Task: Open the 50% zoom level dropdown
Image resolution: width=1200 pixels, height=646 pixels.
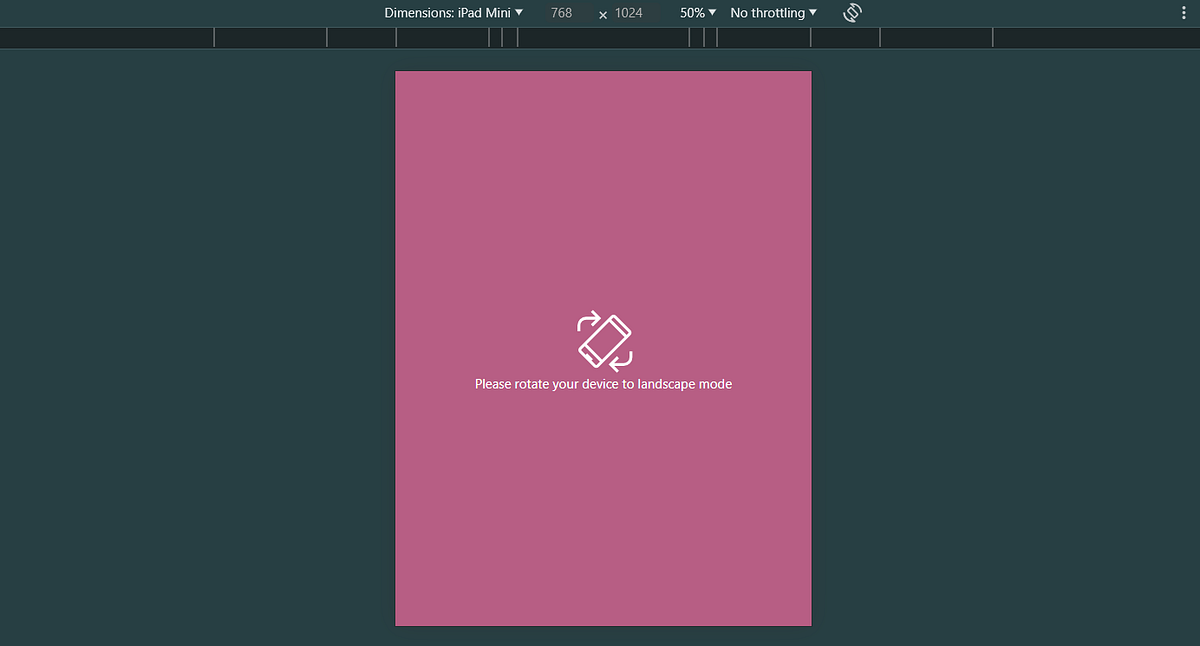Action: click(696, 13)
